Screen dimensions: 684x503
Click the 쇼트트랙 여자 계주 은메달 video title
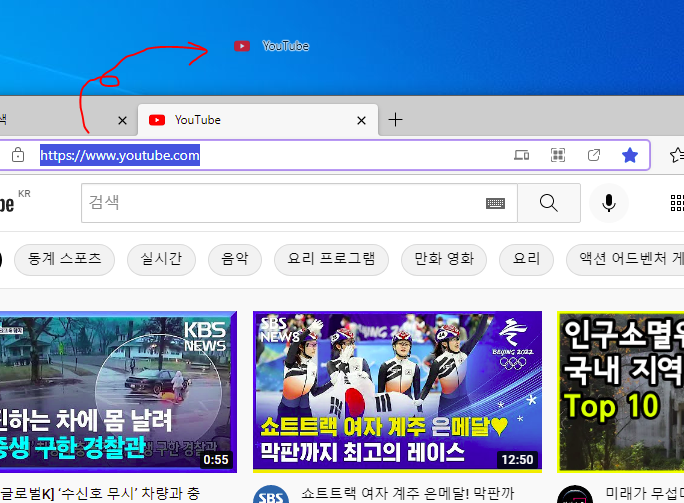pyautogui.click(x=408, y=493)
